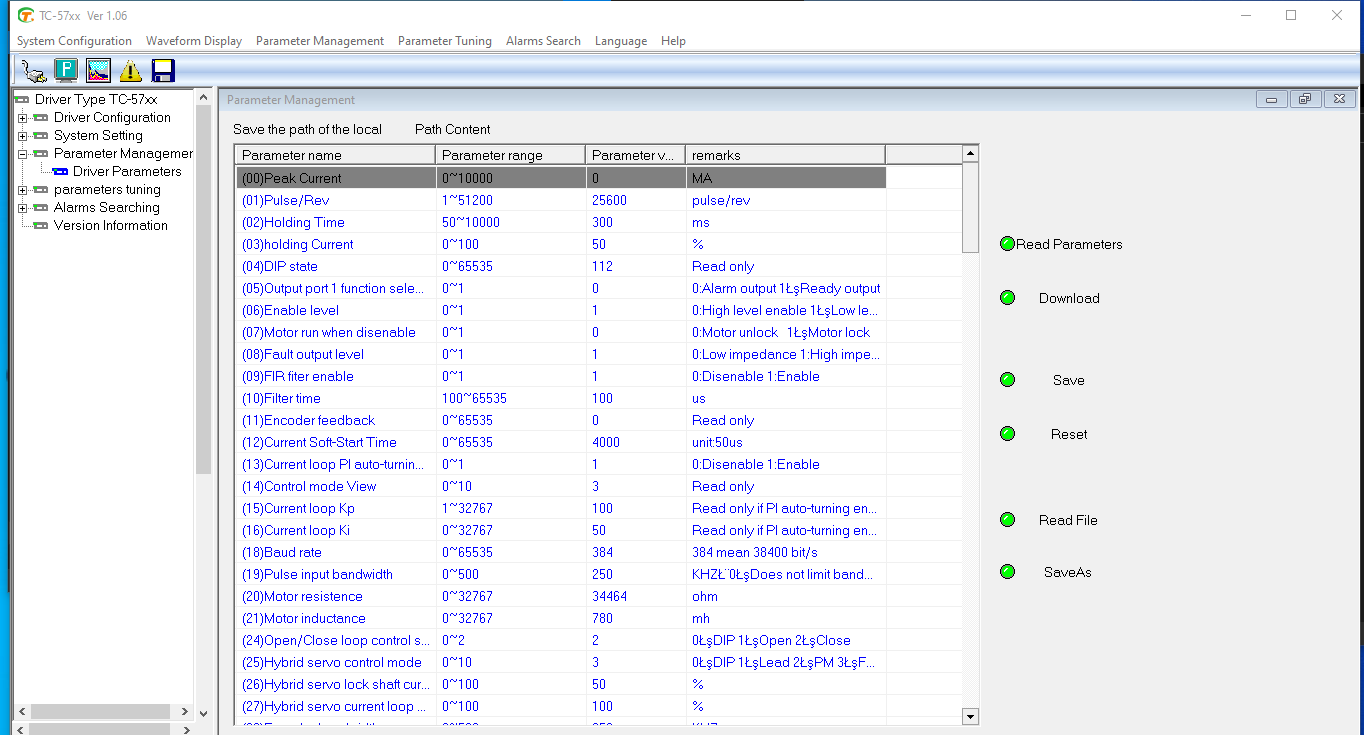Click the '384 mean 38400 bit/s' remark

755,552
